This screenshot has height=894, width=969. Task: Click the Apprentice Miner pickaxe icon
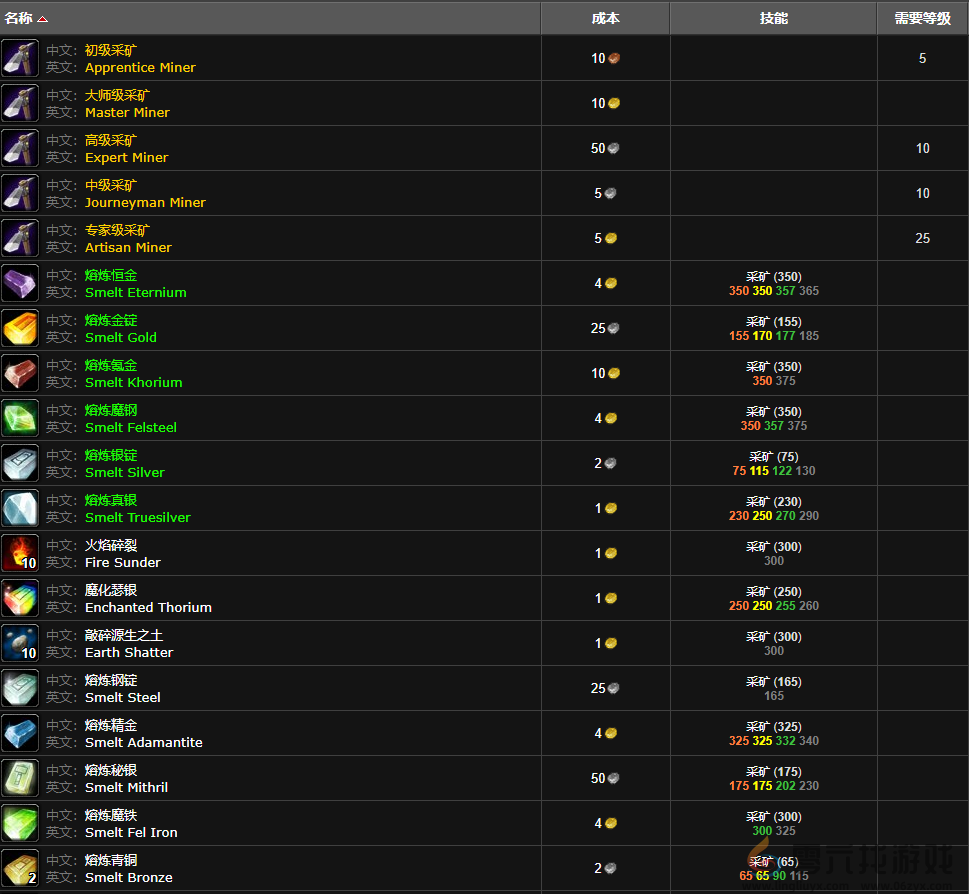[x=20, y=58]
